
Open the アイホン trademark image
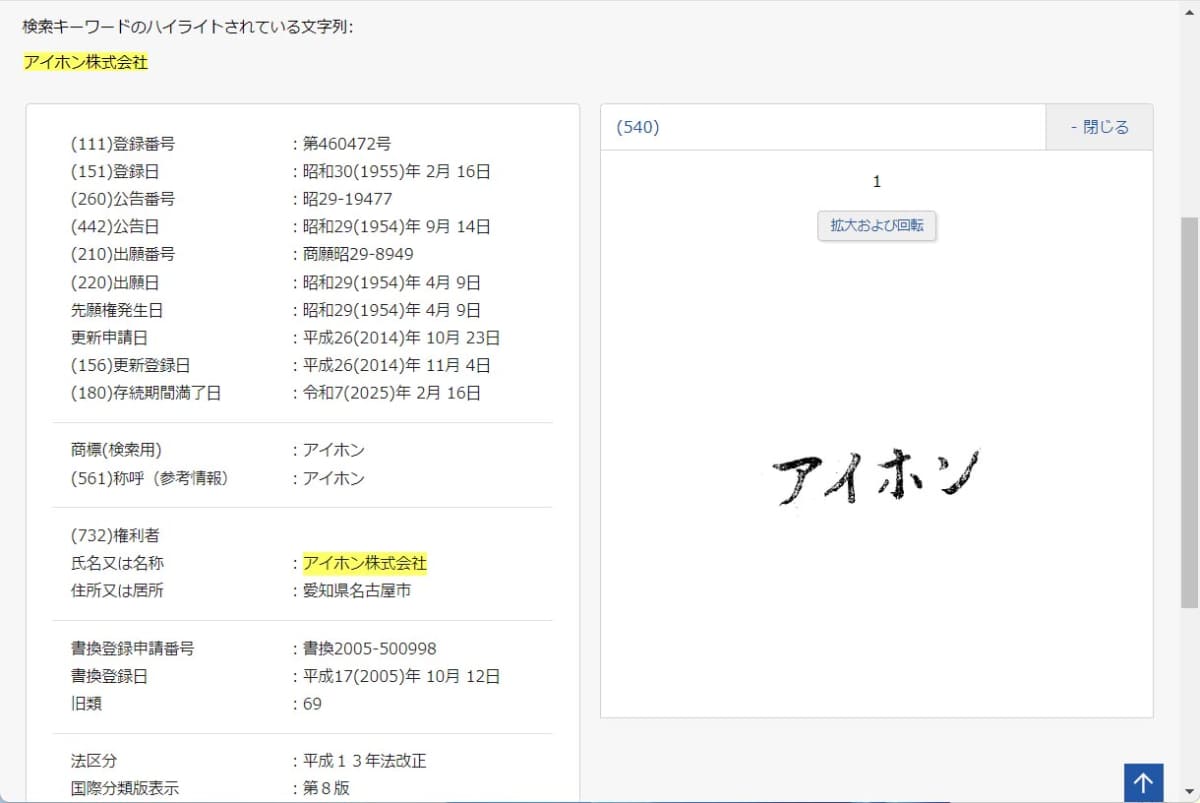876,477
